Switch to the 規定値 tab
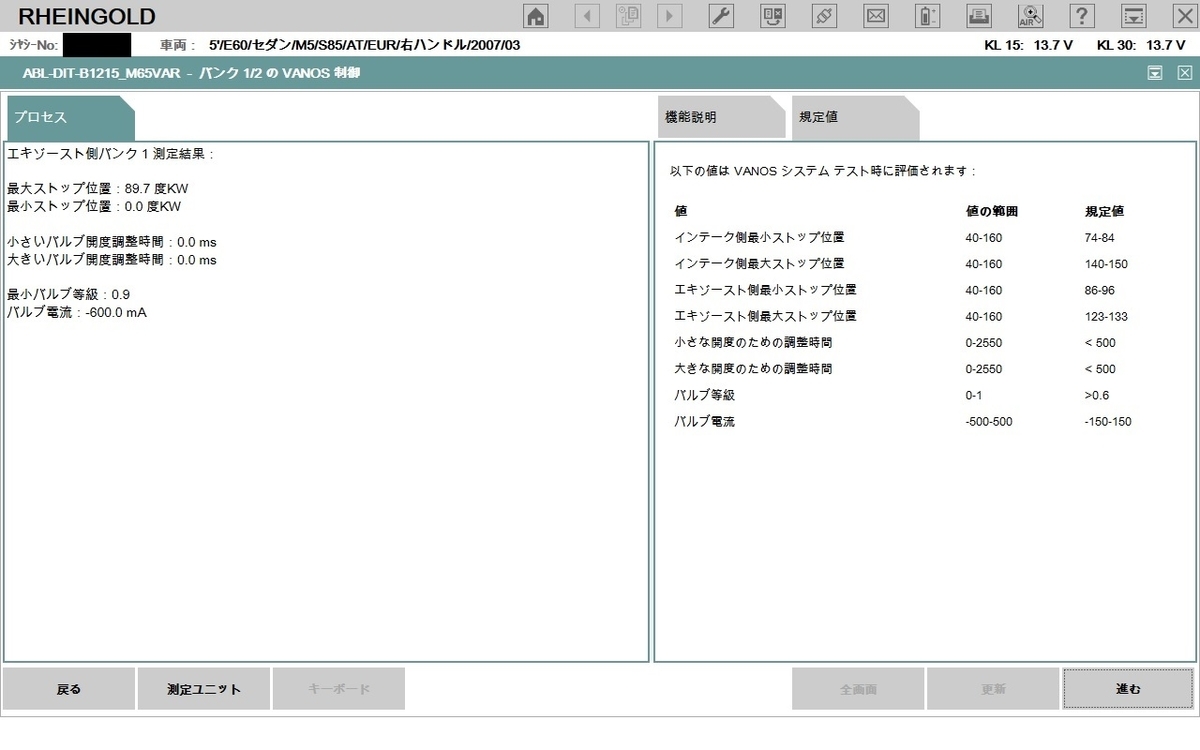The width and height of the screenshot is (1200, 750). [855, 118]
